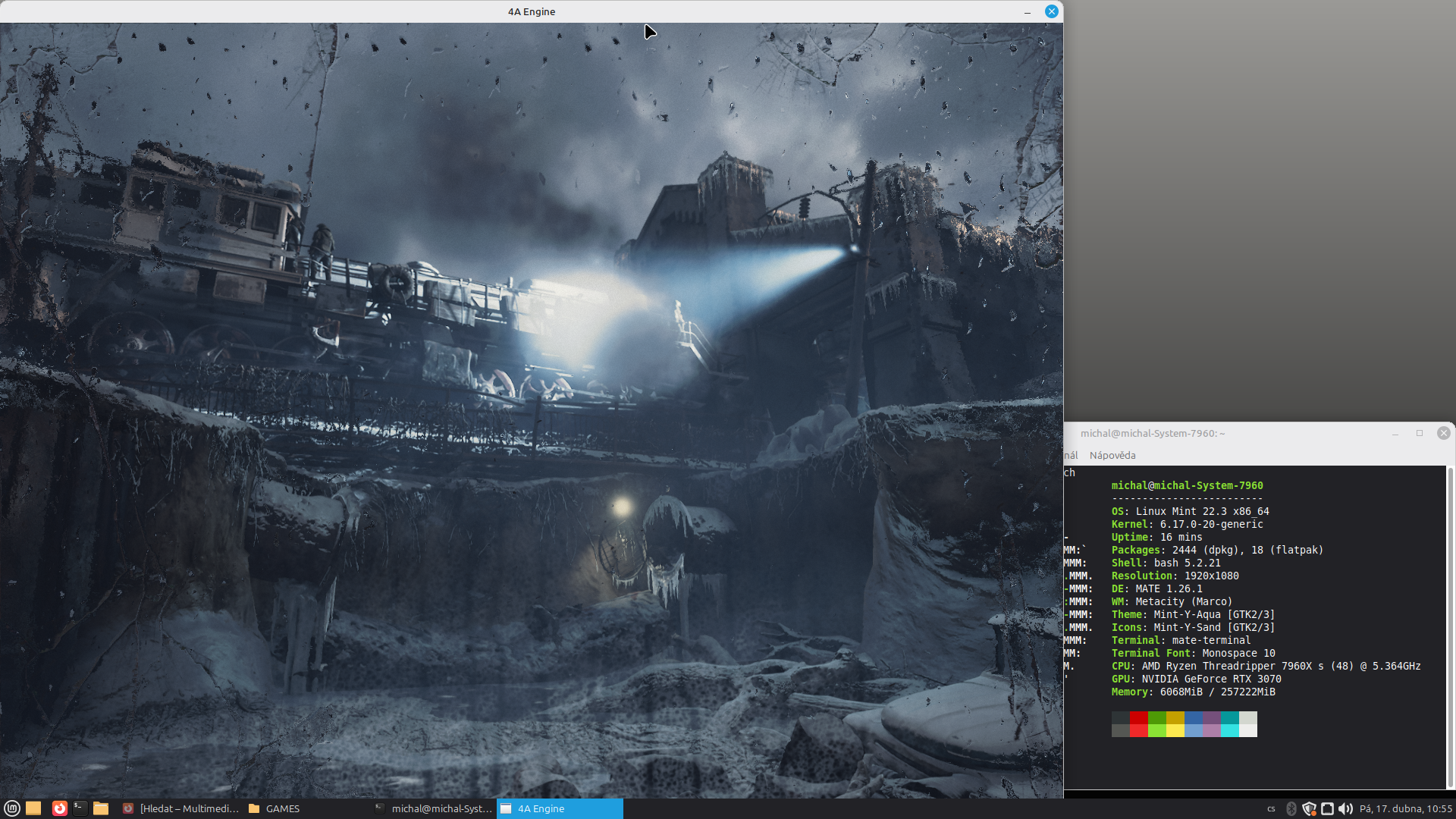Open the calendar from the clock

pyautogui.click(x=1405, y=808)
